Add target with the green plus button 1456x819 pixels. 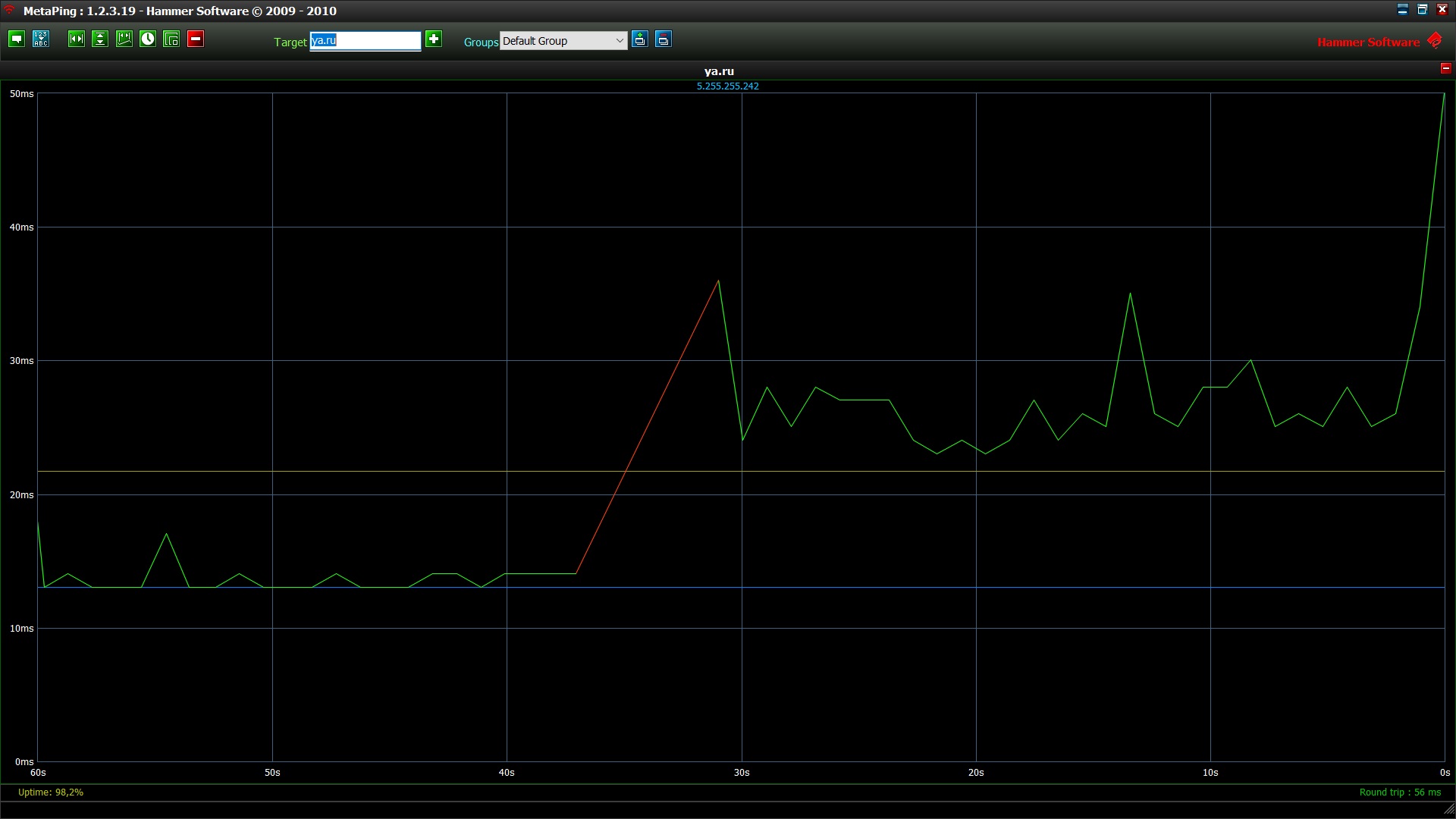point(434,39)
